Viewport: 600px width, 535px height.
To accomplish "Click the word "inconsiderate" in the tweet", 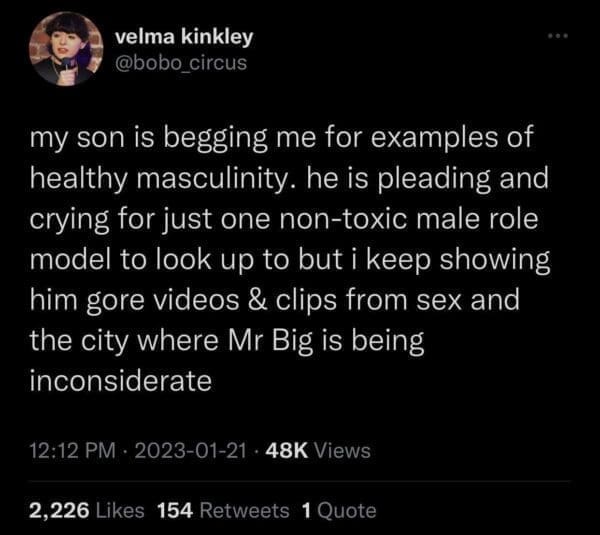I will 122,381.
